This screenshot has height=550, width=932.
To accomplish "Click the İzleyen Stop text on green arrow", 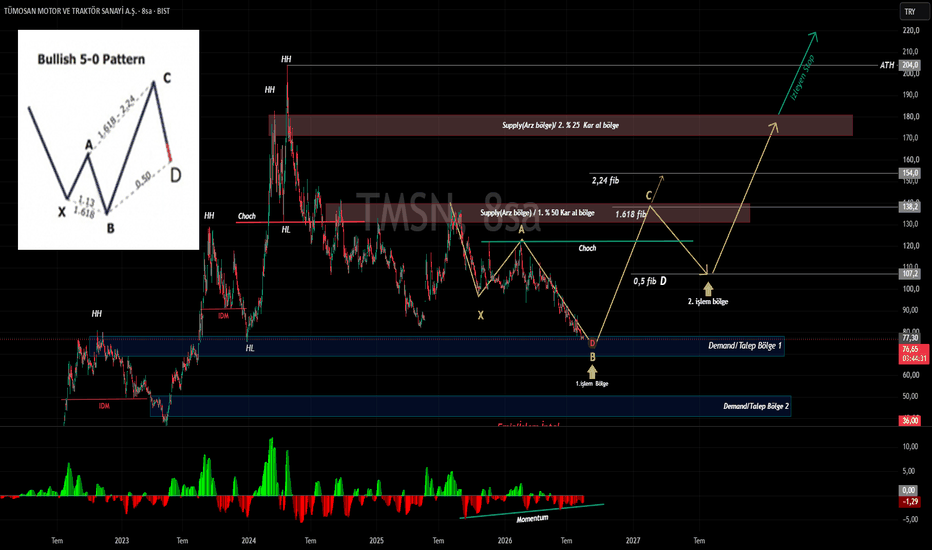I will click(802, 77).
